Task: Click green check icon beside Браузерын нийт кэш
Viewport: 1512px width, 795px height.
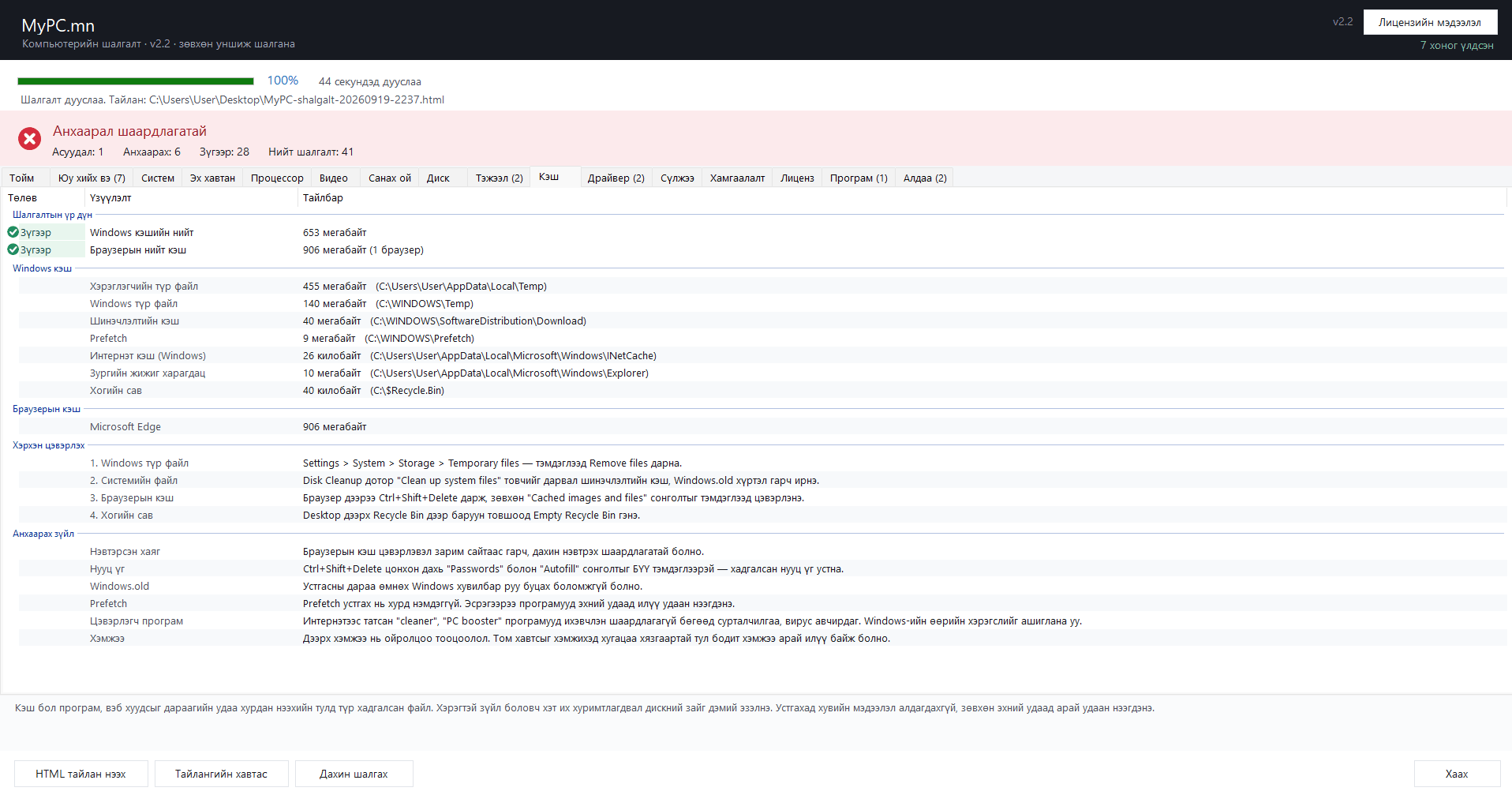Action: (13, 249)
